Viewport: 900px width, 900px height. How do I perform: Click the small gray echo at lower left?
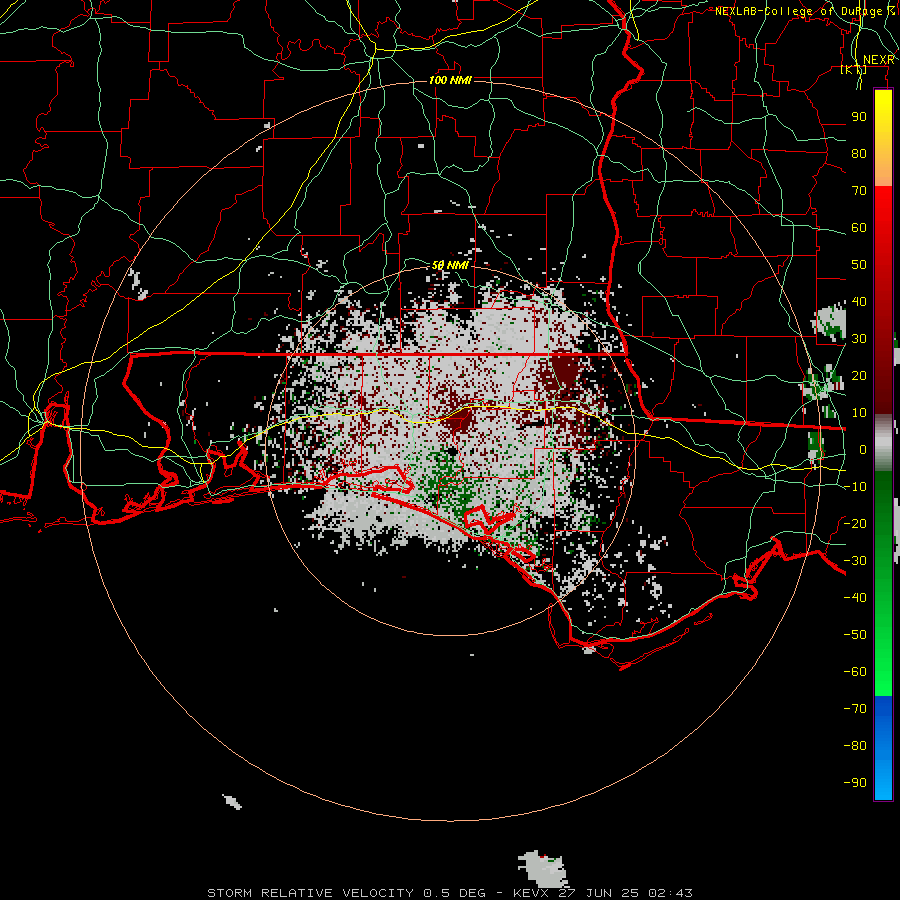point(232,801)
